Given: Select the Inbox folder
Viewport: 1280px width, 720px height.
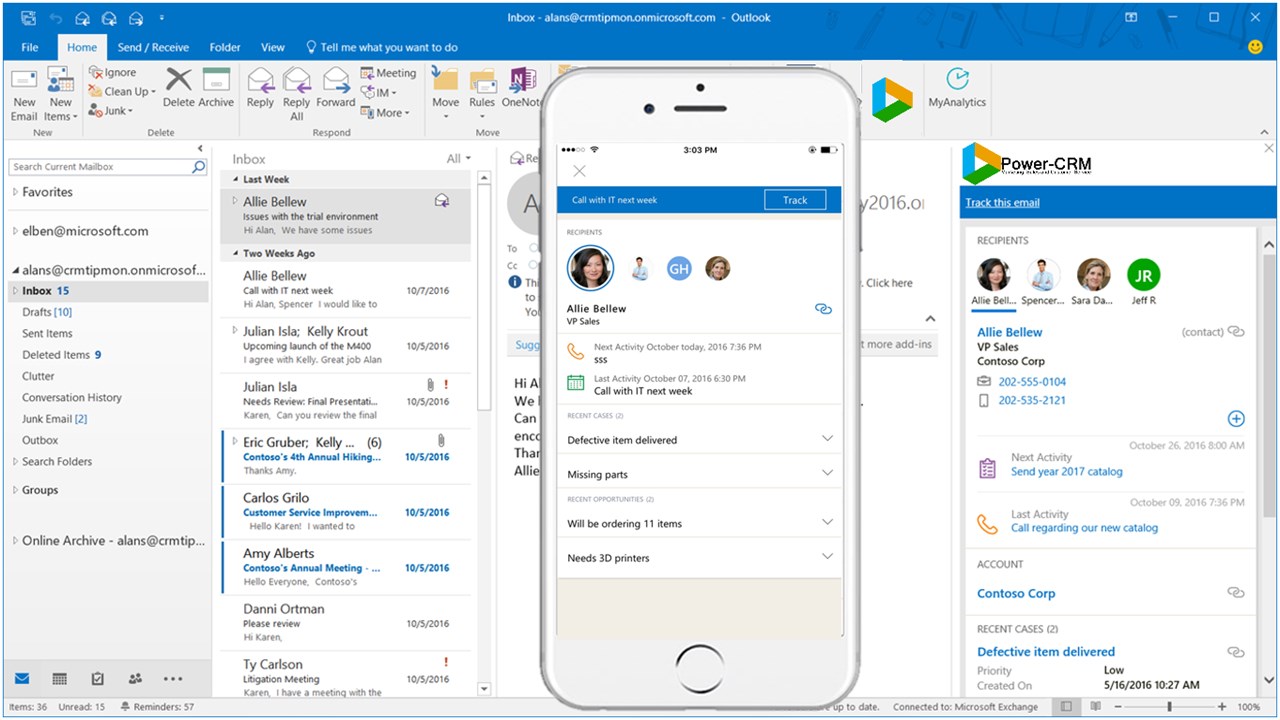Looking at the screenshot, I should click(109, 291).
